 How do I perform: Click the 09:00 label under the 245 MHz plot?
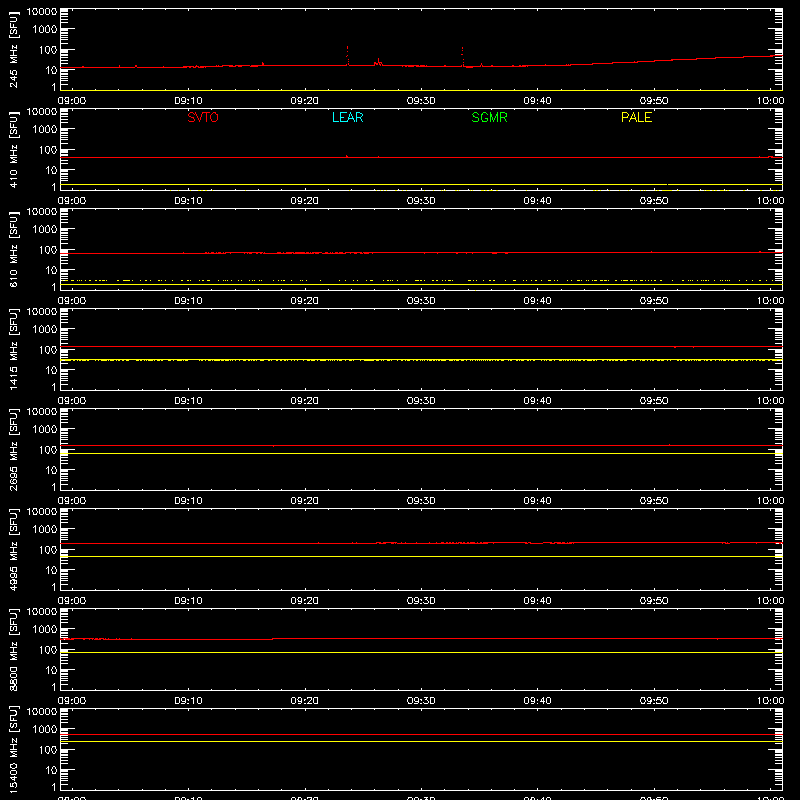(71, 101)
